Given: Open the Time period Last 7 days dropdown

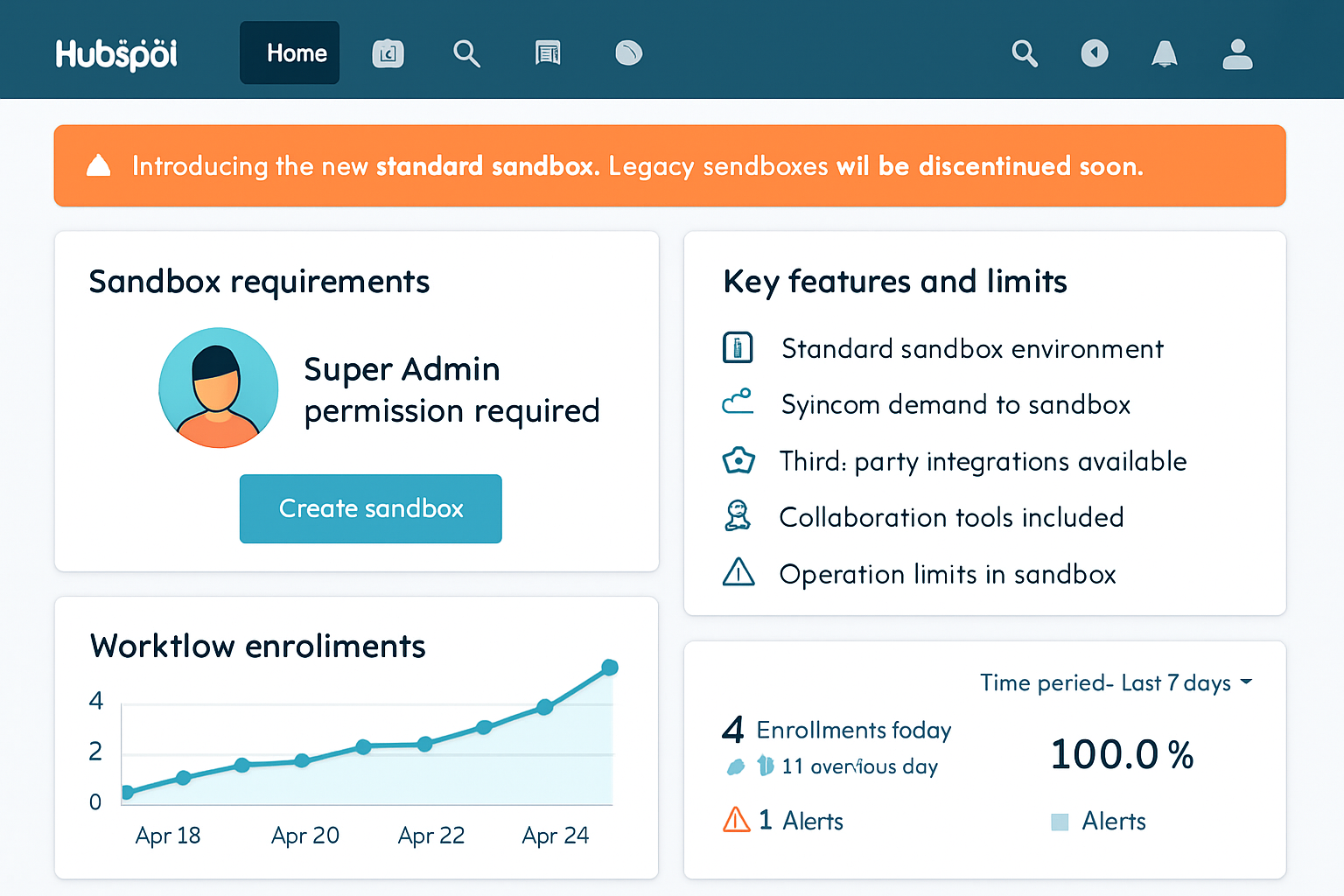Looking at the screenshot, I should [x=1116, y=682].
